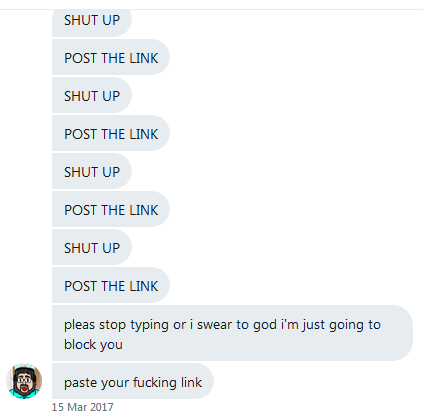Click the third SHUT UP message bubble

(92, 171)
